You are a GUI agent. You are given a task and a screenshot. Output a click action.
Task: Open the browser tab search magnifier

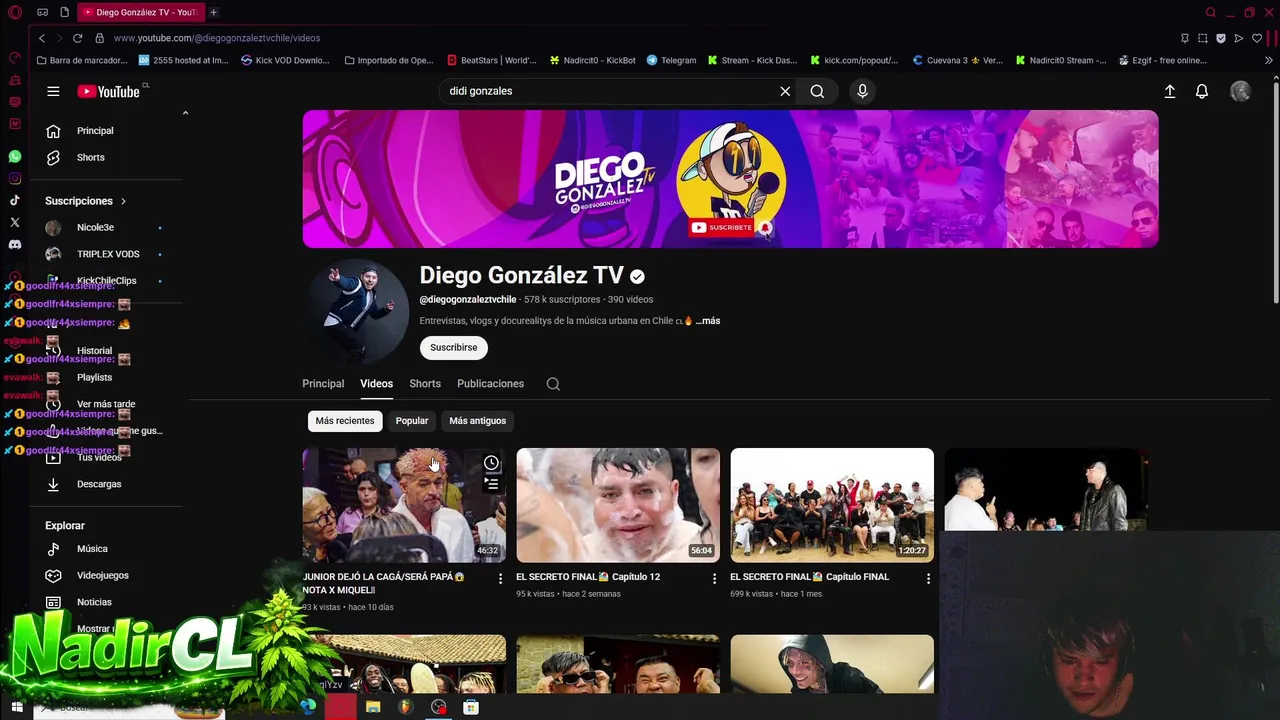[x=1210, y=12]
